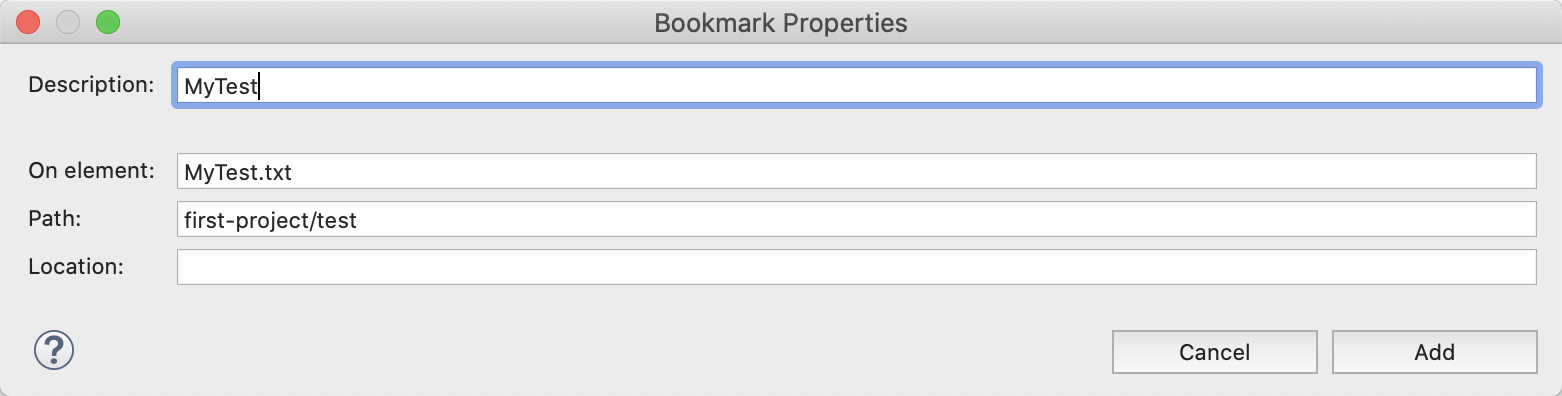Click inside the On element field
1562x396 pixels.
pyautogui.click(x=856, y=171)
